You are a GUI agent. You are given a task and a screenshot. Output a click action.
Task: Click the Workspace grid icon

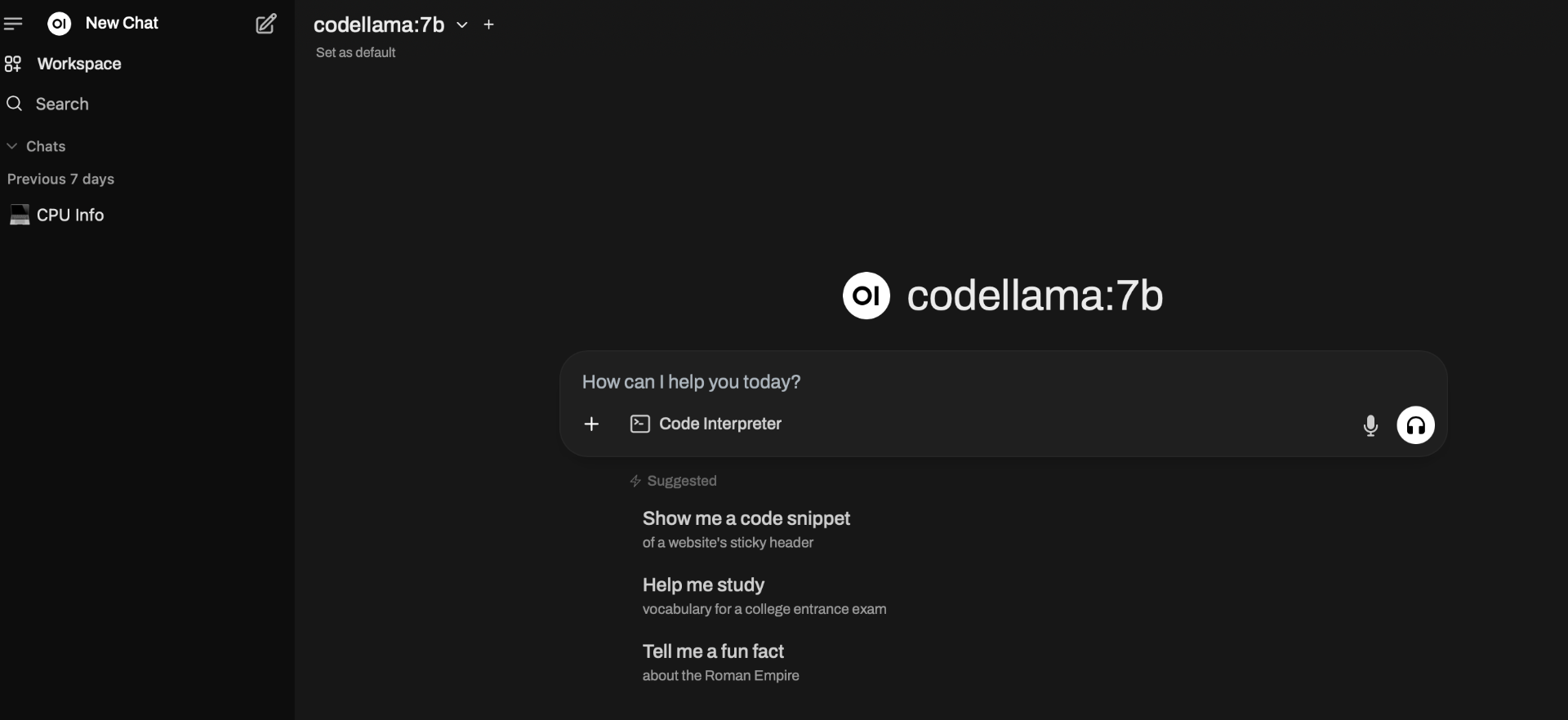[x=13, y=64]
